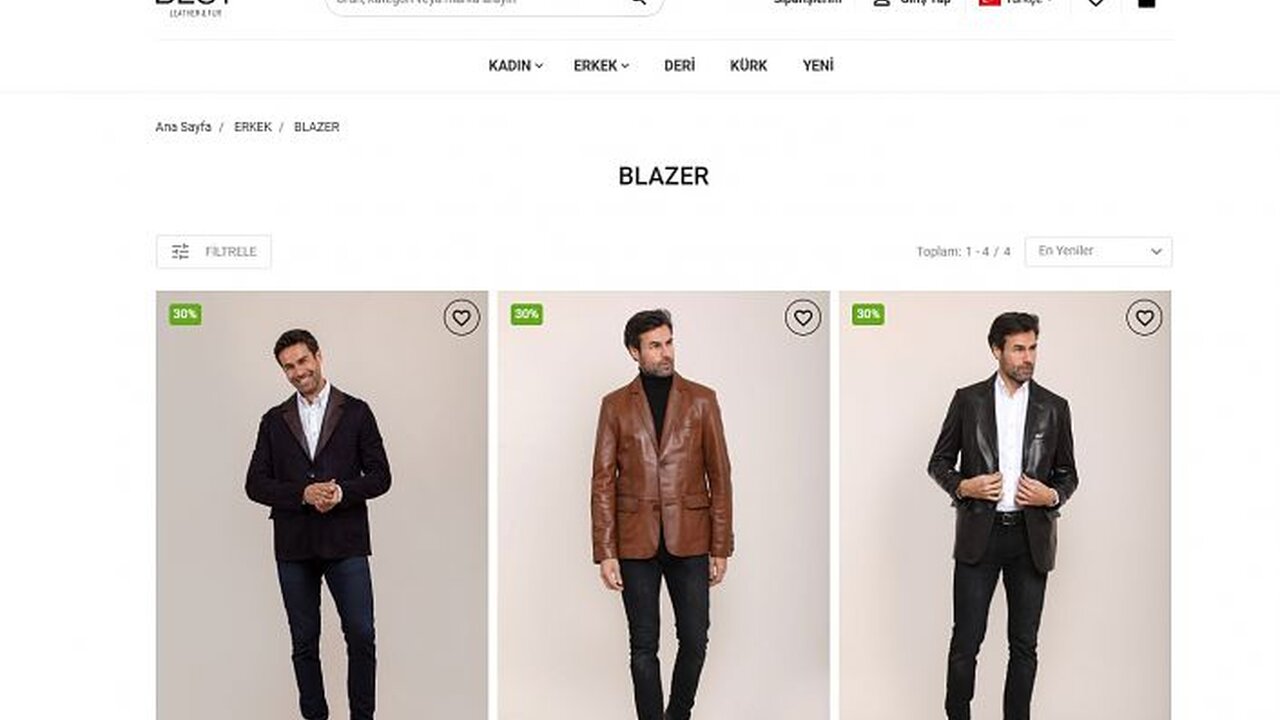Click the user account icon
Viewport: 1280px width, 720px height.
click(x=881, y=2)
